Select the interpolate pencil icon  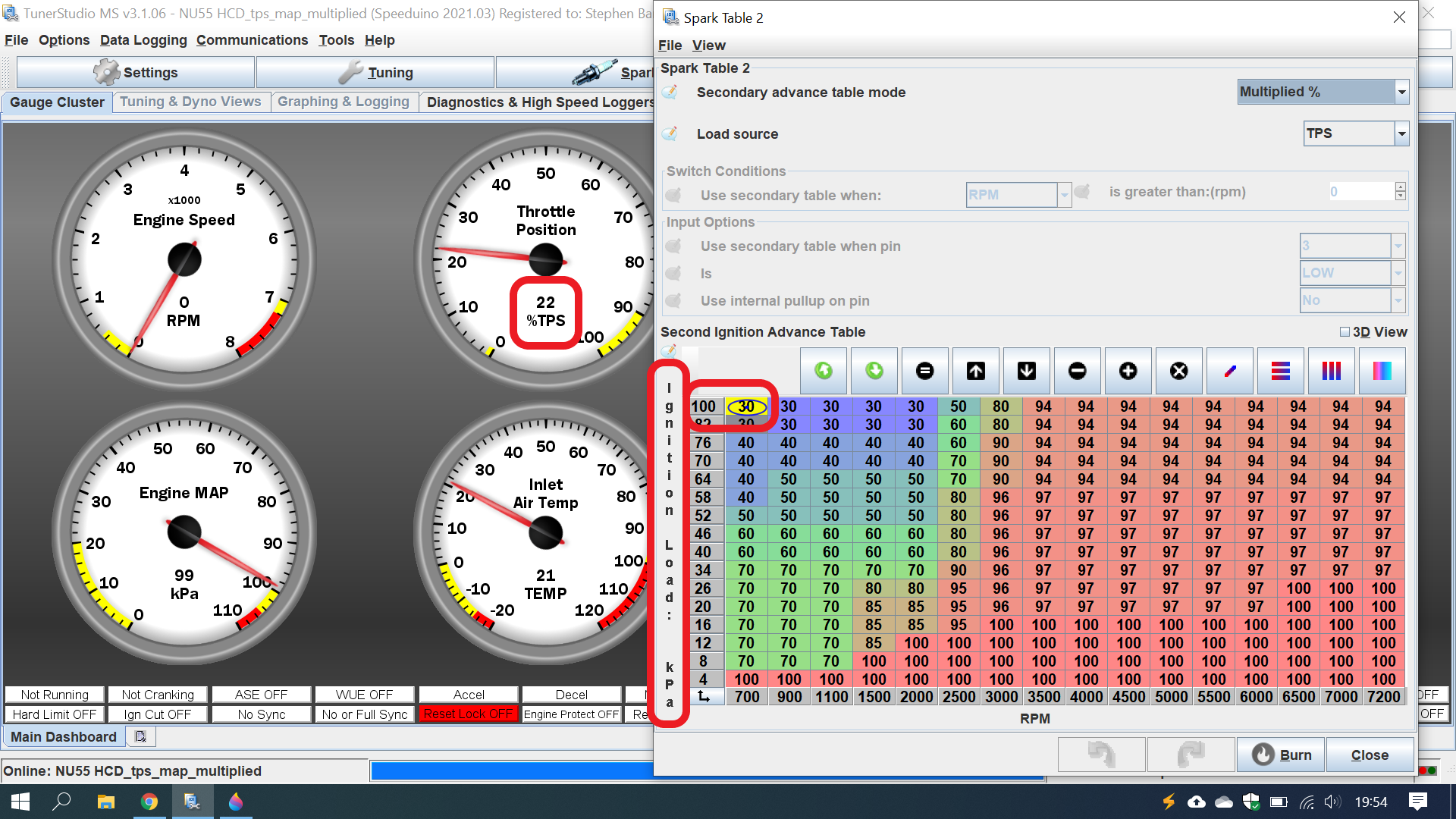1229,371
